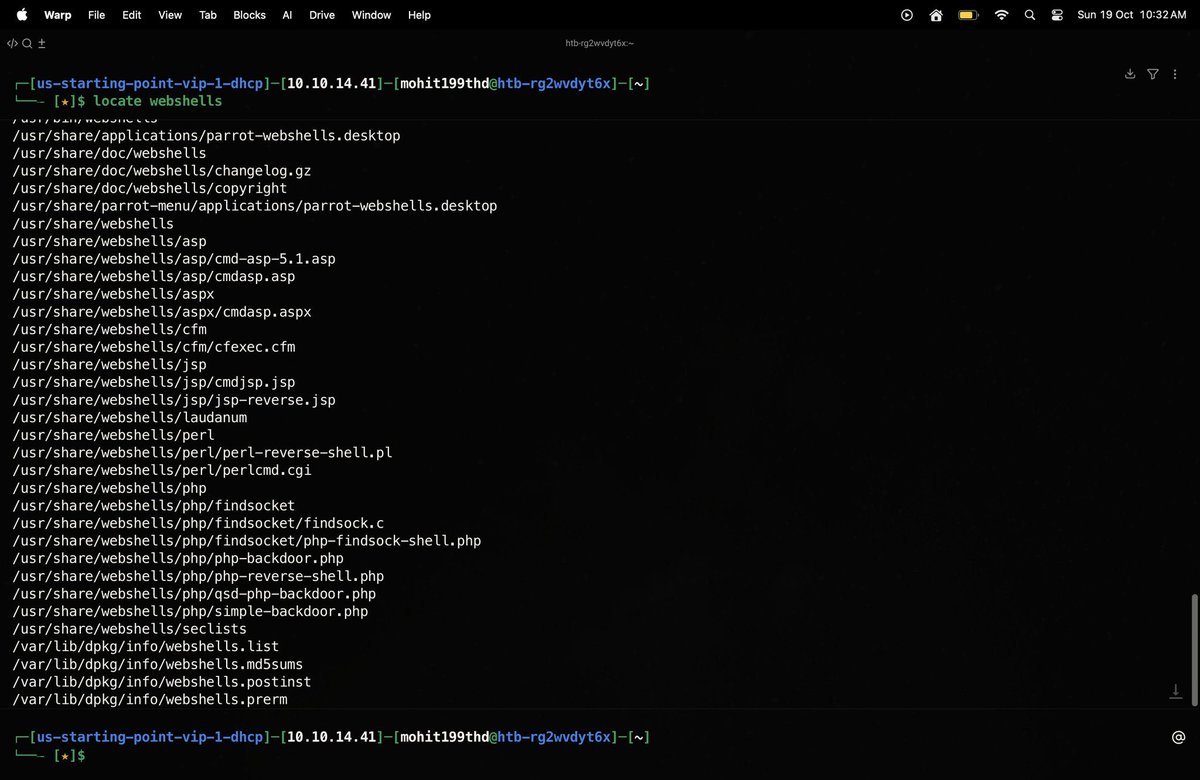This screenshot has height=780, width=1200.
Task: Open the Apple menu
Action: [21, 15]
